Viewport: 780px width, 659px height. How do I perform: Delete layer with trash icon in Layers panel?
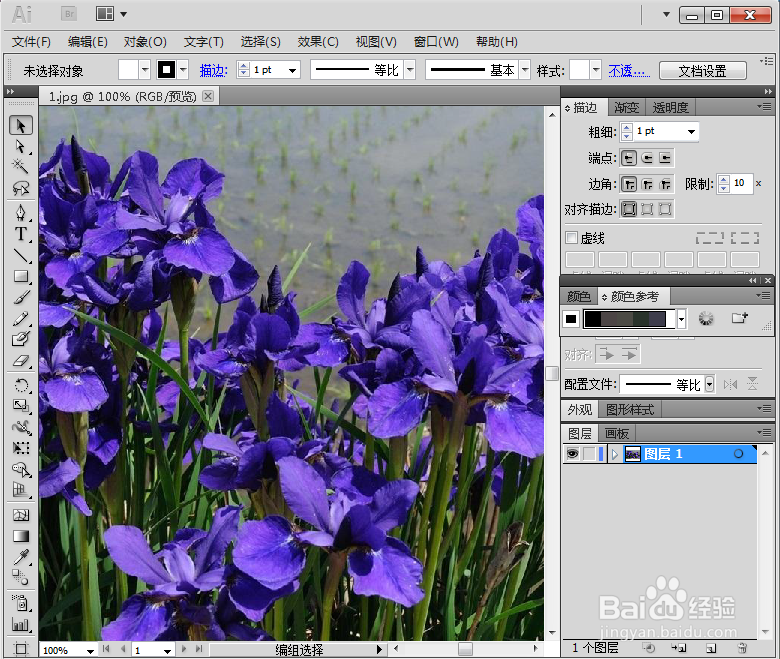click(x=742, y=648)
